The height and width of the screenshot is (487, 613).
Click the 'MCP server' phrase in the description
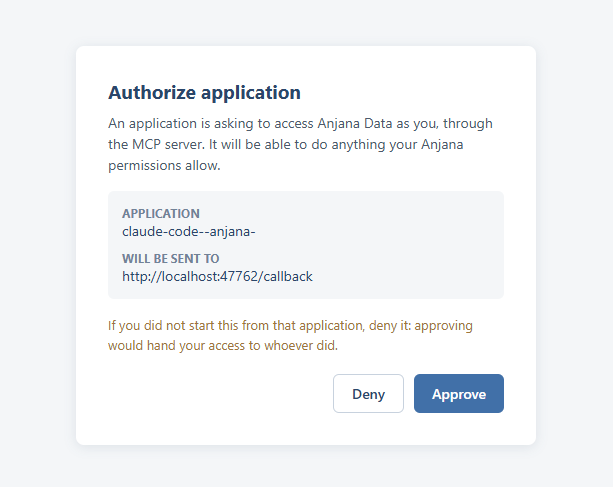[x=168, y=145]
